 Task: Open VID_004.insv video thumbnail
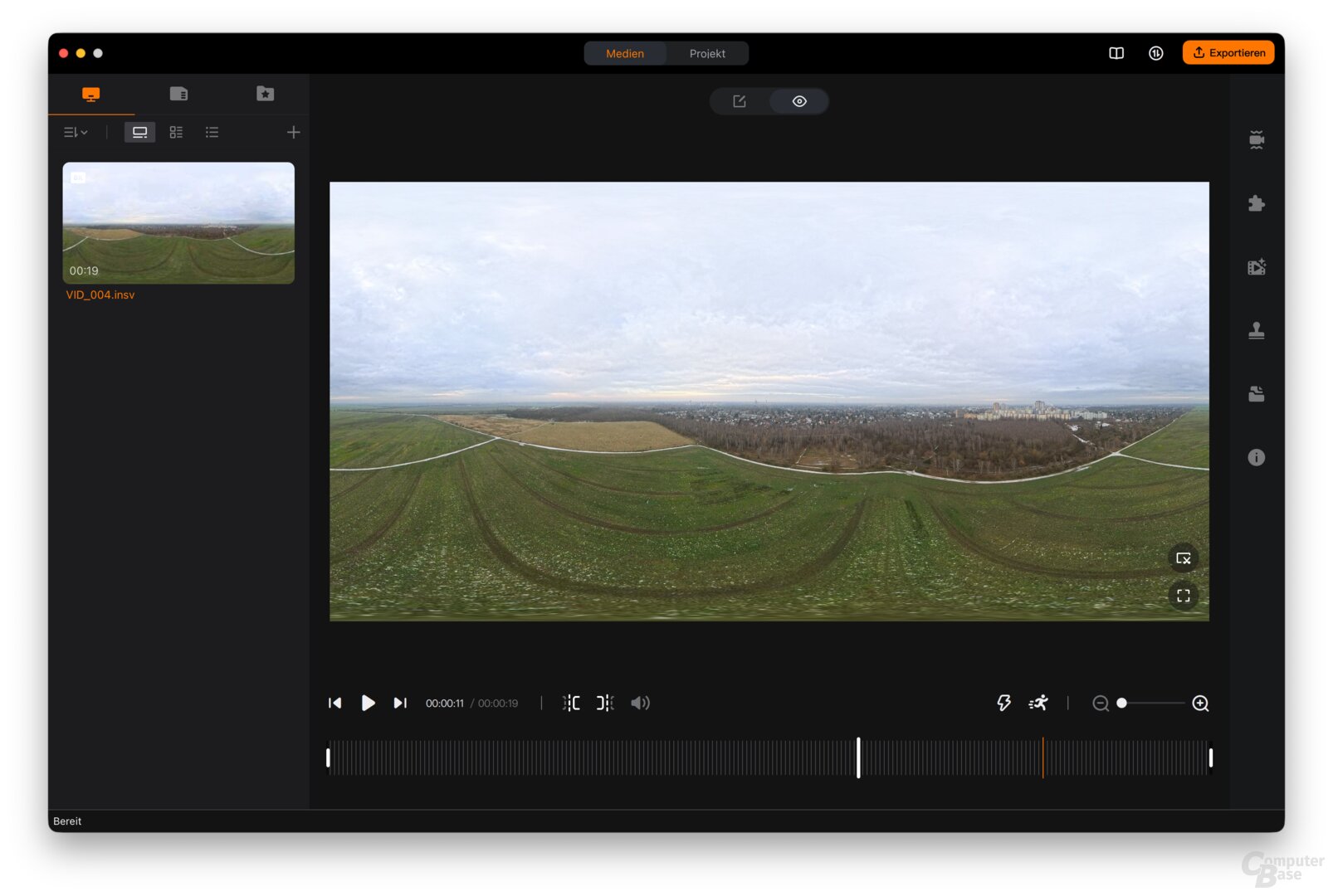178,222
